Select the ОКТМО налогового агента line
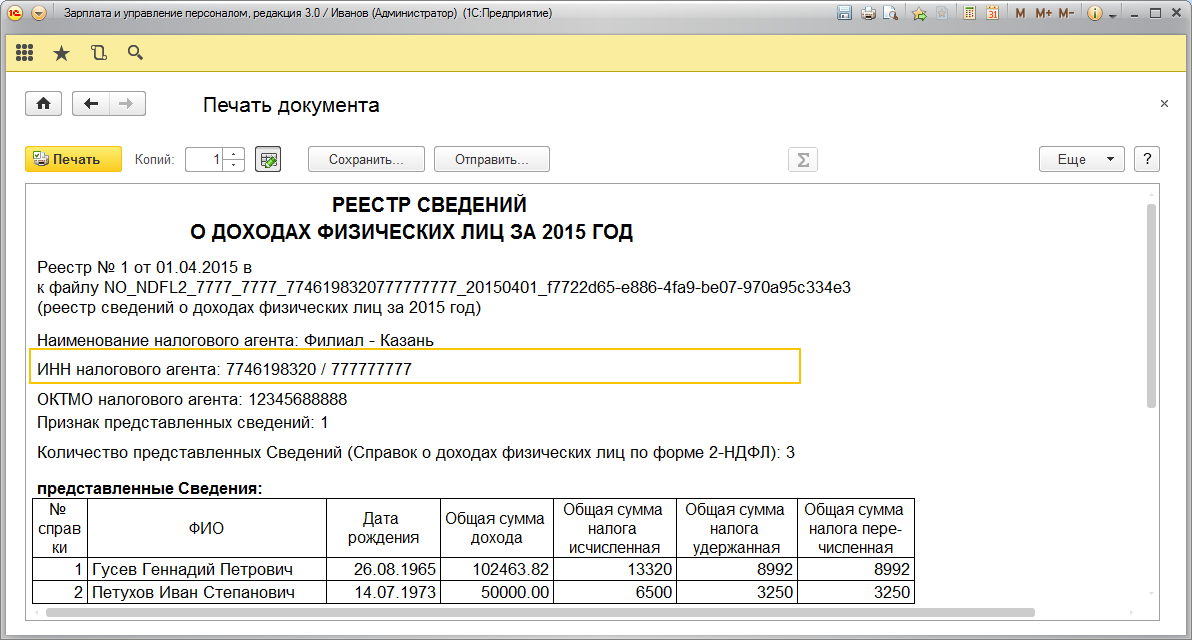 pyautogui.click(x=192, y=399)
